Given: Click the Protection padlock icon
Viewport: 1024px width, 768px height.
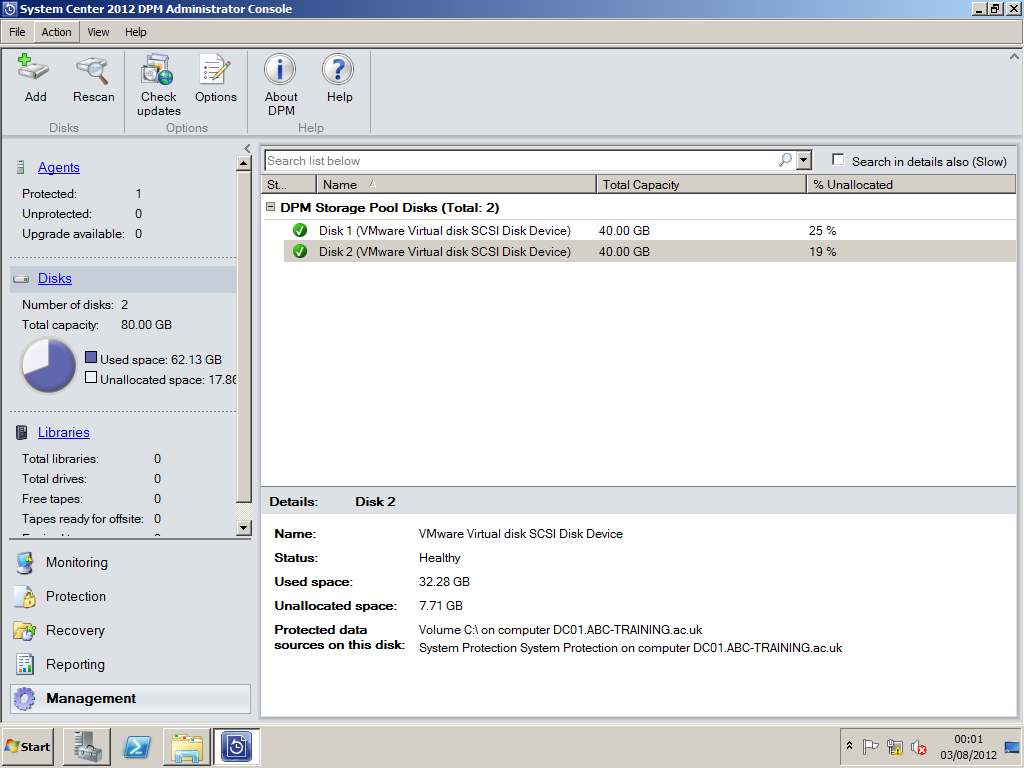Looking at the screenshot, I should point(25,596).
